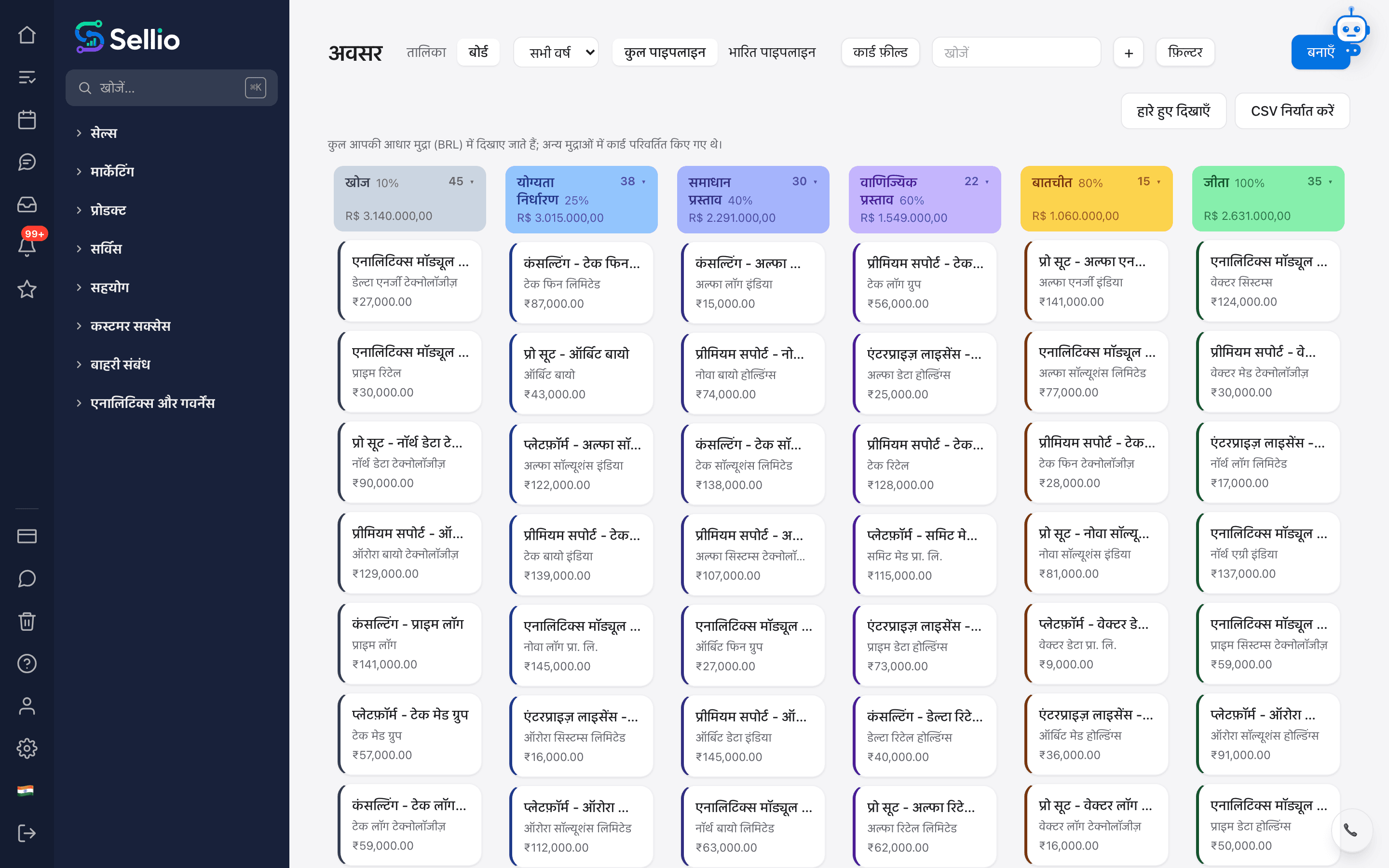Select भारित पाइपलाइन tab

(771, 53)
